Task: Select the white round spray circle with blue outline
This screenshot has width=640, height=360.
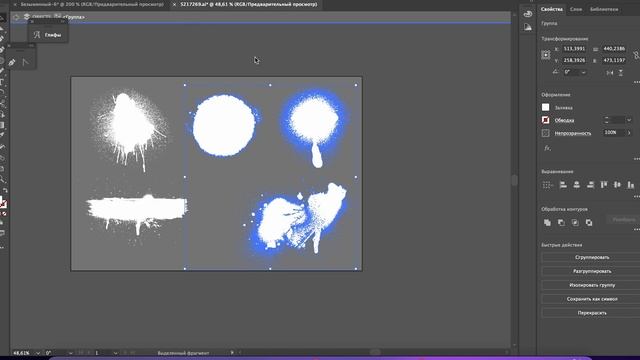Action: click(x=224, y=125)
